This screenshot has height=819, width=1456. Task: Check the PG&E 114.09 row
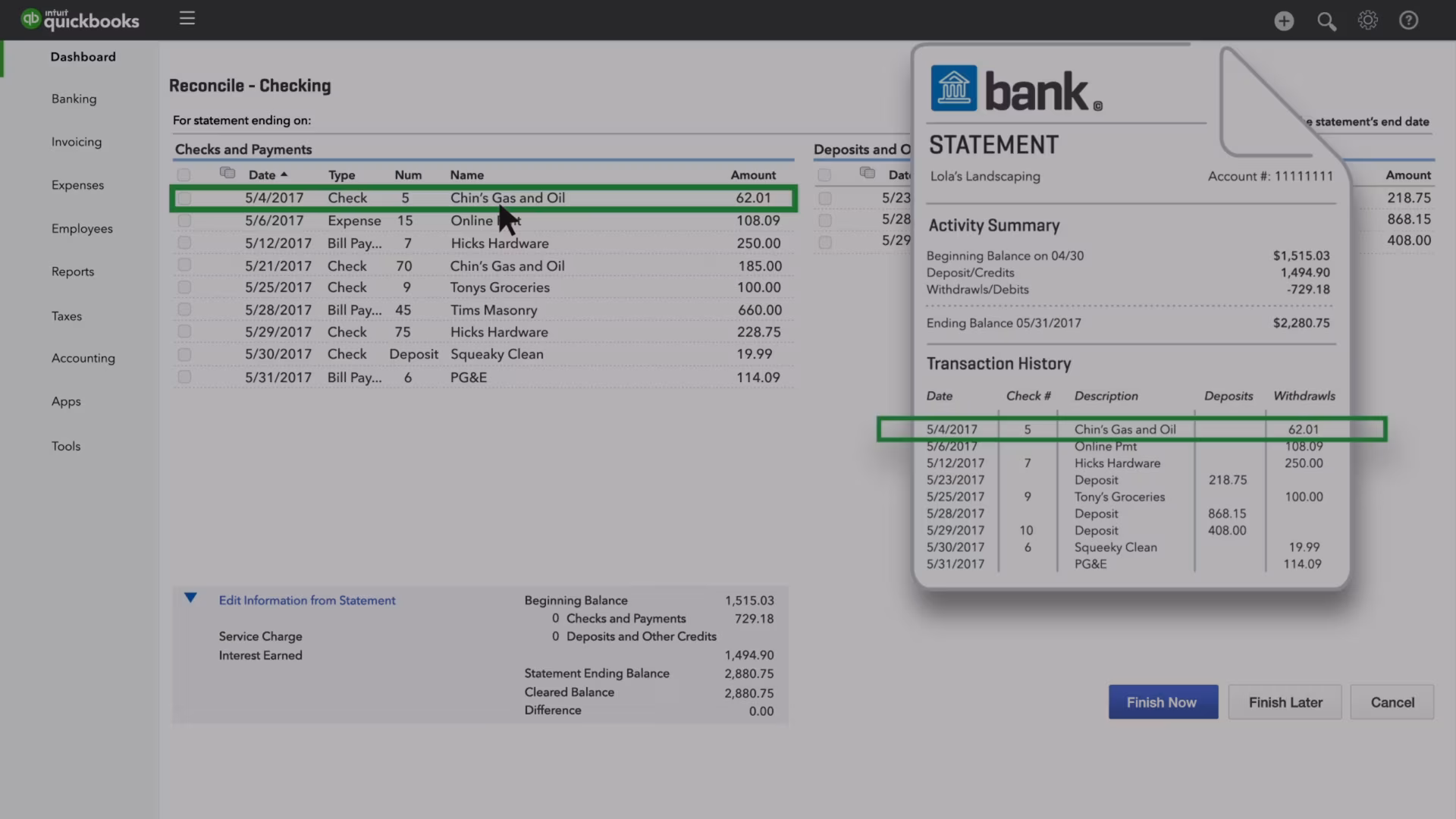[x=184, y=377]
